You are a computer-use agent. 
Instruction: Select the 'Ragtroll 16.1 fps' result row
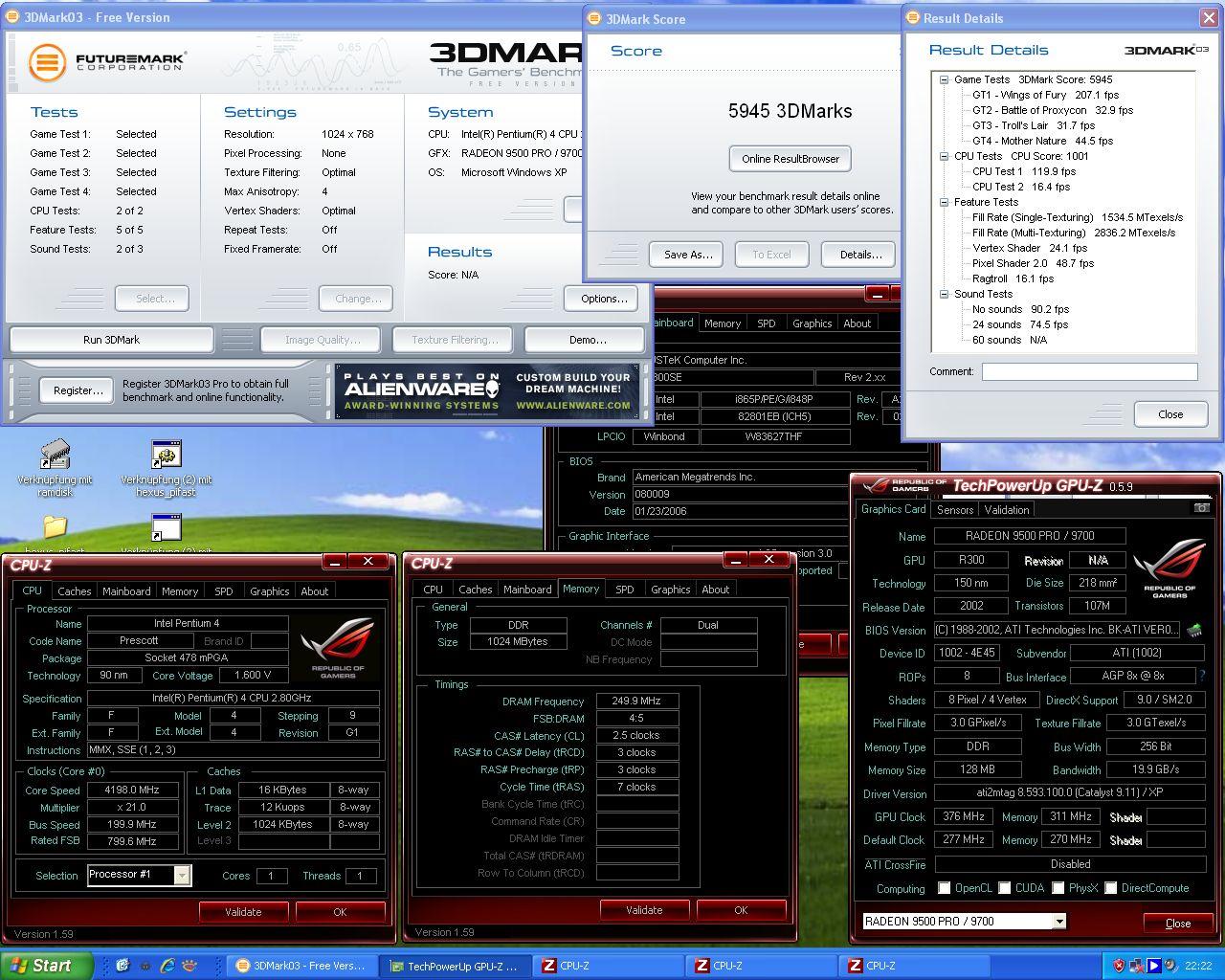click(1013, 278)
